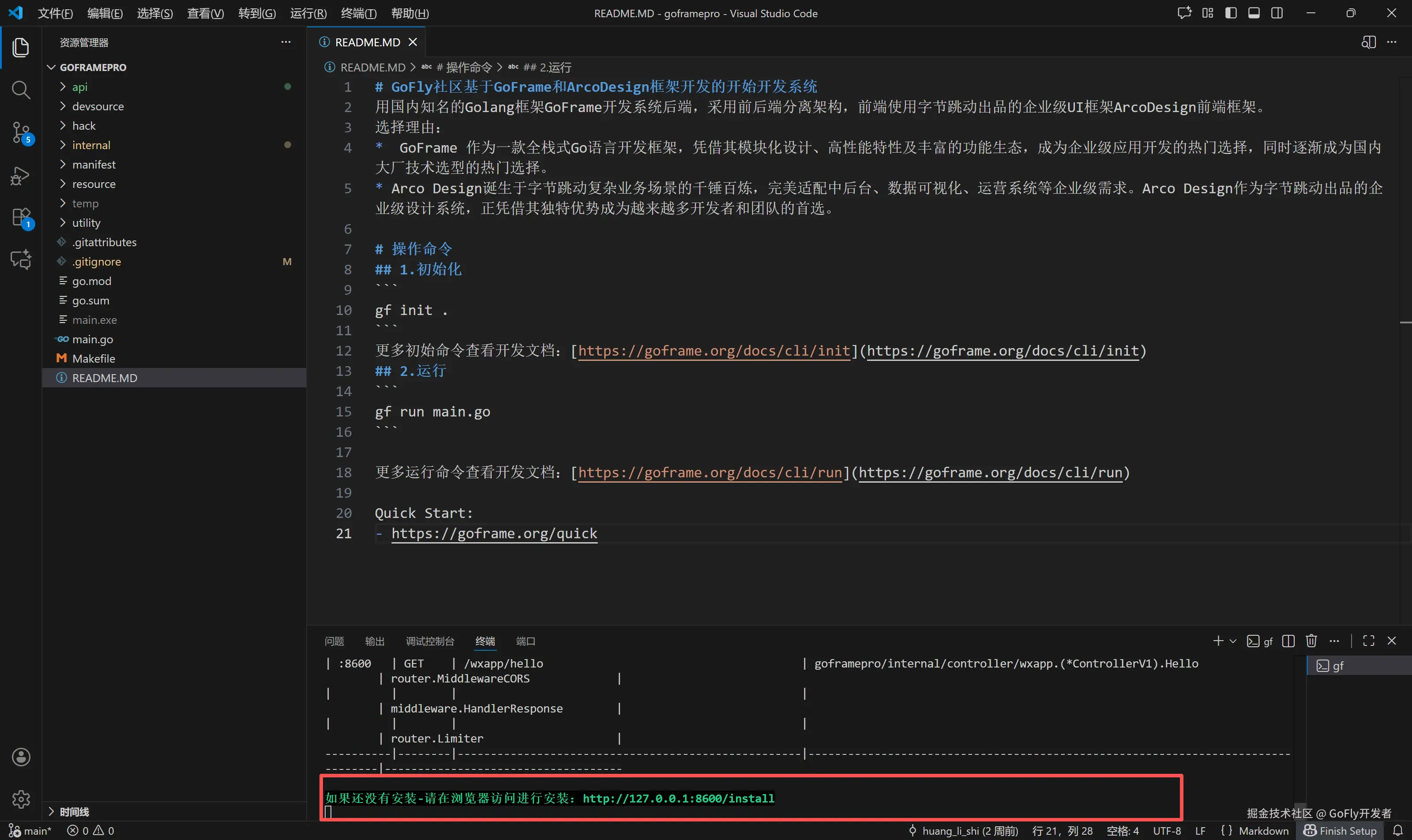Kill terminal with trash icon
Image resolution: width=1412 pixels, height=840 pixels.
click(1311, 641)
